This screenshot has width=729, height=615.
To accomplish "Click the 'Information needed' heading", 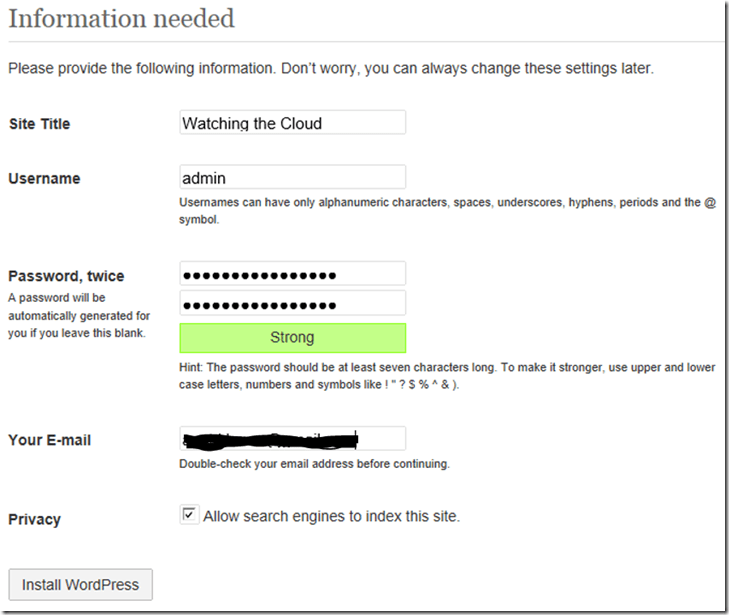I will [x=121, y=18].
